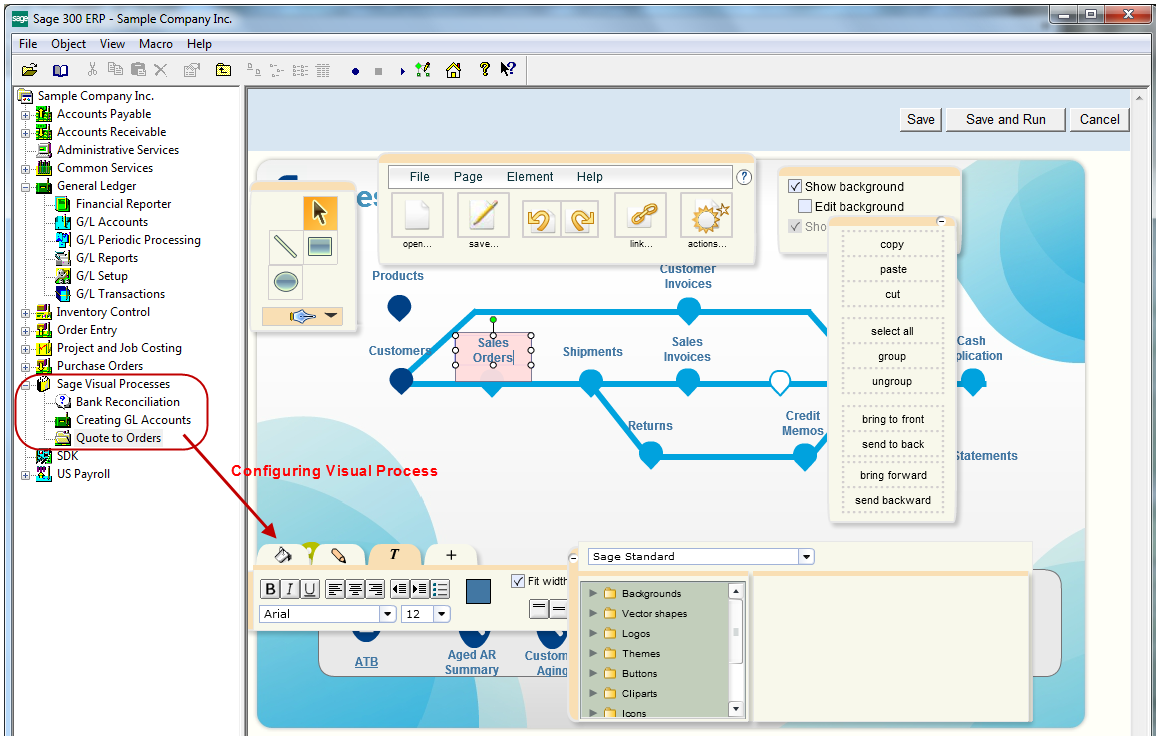Viewport: 1156px width, 736px height.
Task: Open the Sage Standard library dropdown
Action: (807, 557)
